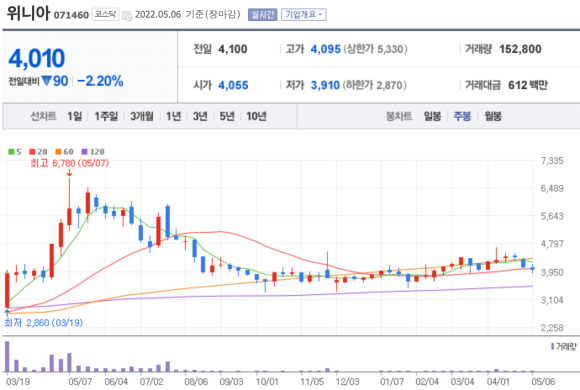580x390 pixels.
Task: Click the 위니아 stock name
Action: coord(28,13)
